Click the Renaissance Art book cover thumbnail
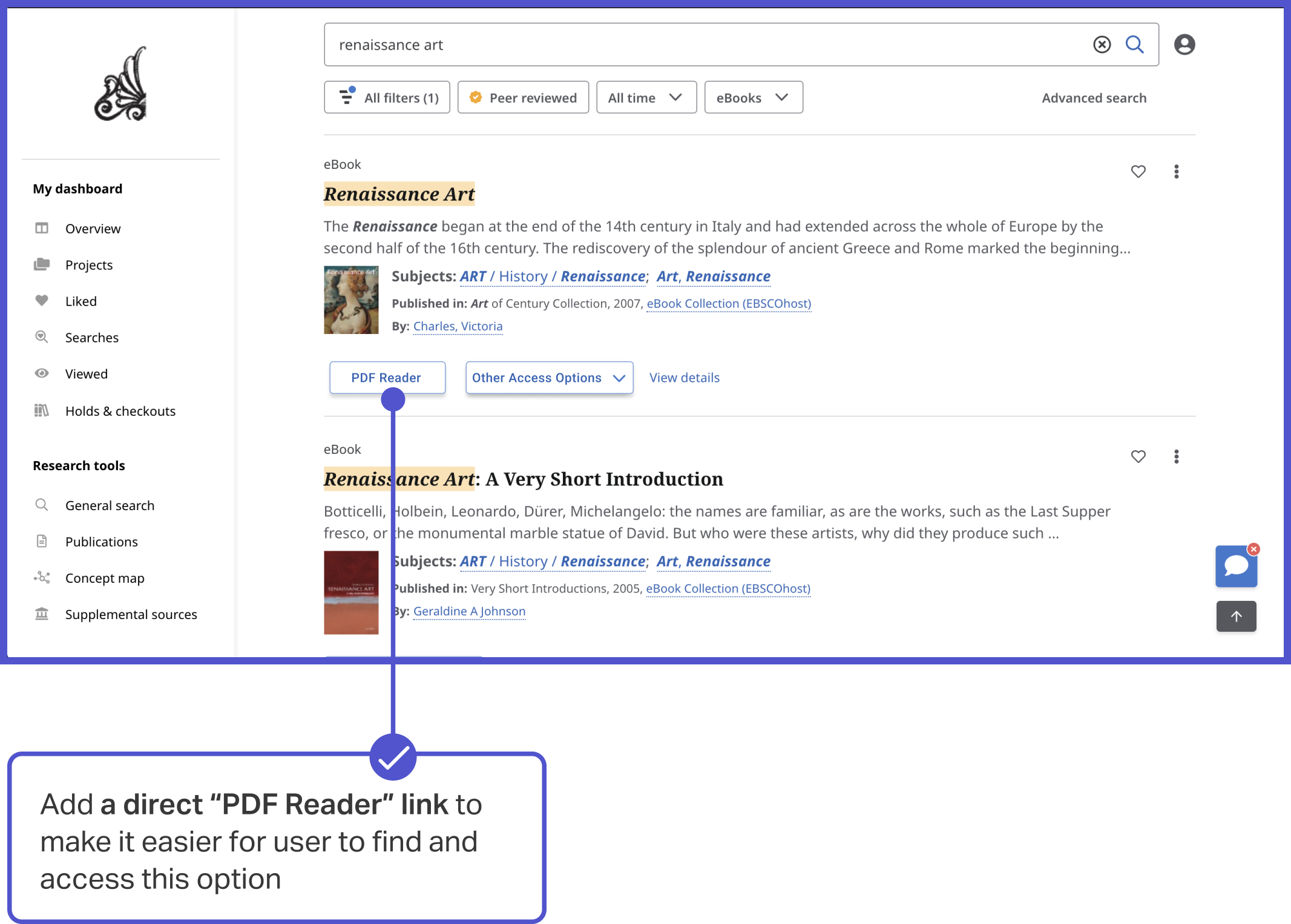This screenshot has width=1291, height=924. 351,300
